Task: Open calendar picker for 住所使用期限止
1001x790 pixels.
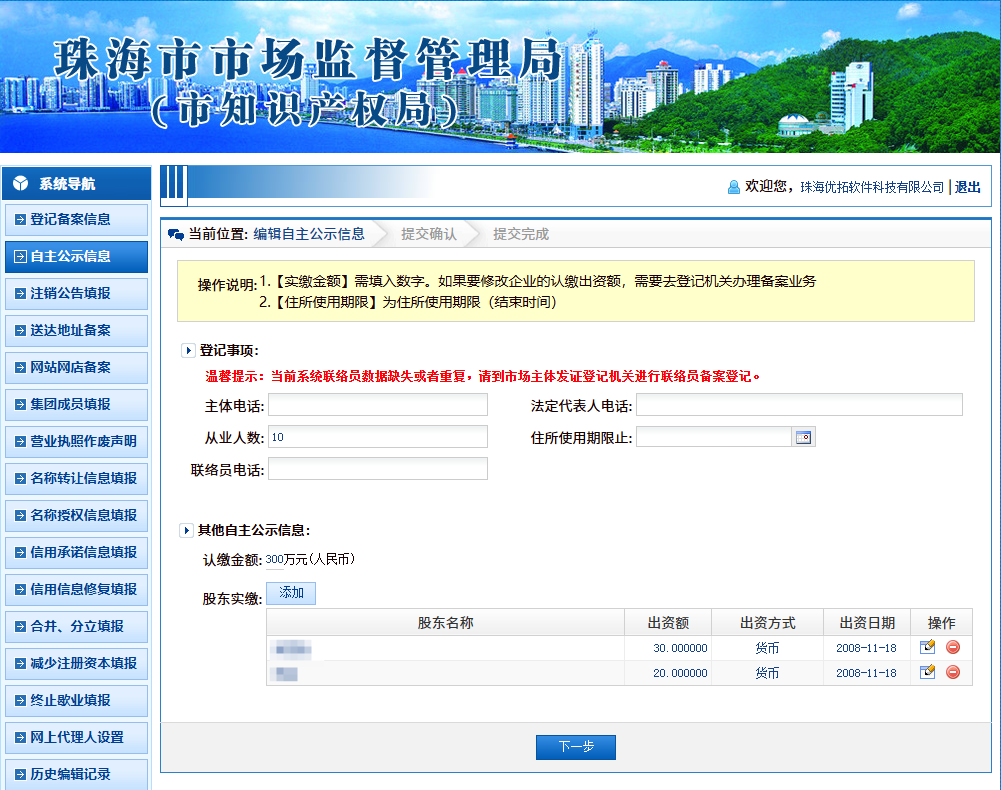Action: point(804,437)
